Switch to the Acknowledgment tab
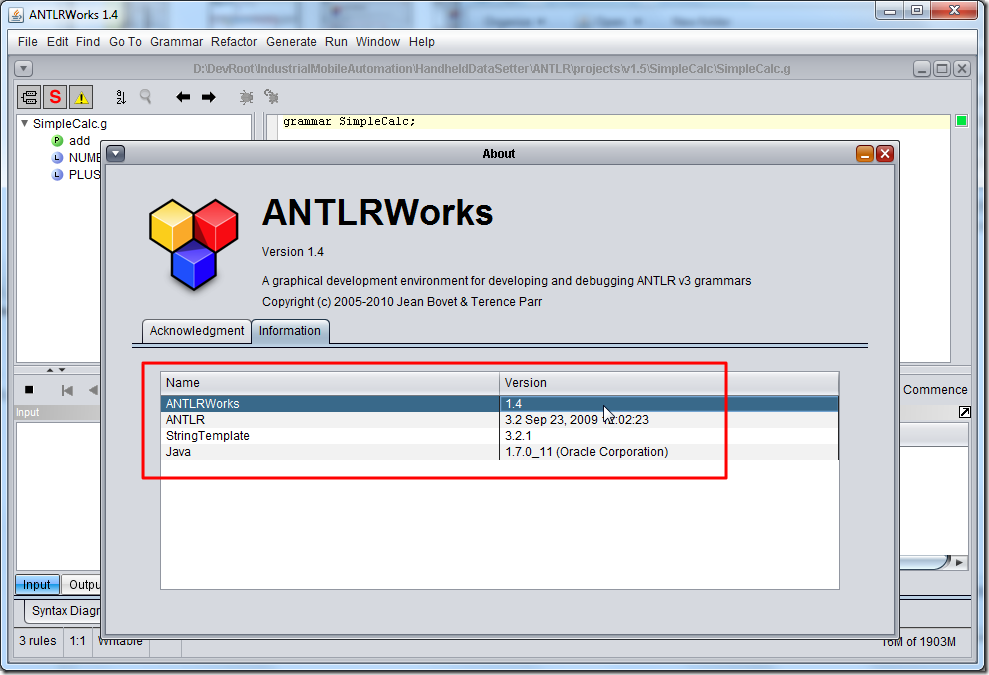 197,331
